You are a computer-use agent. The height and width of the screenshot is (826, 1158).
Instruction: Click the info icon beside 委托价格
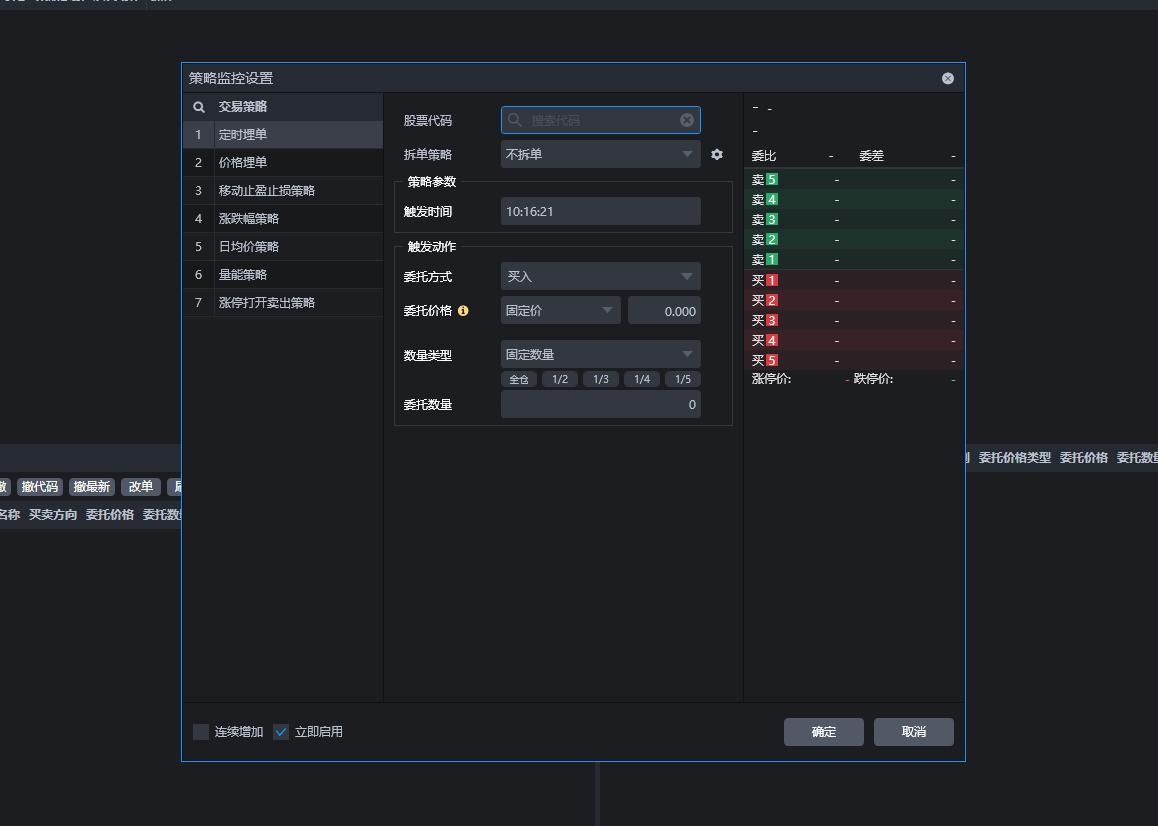click(462, 311)
